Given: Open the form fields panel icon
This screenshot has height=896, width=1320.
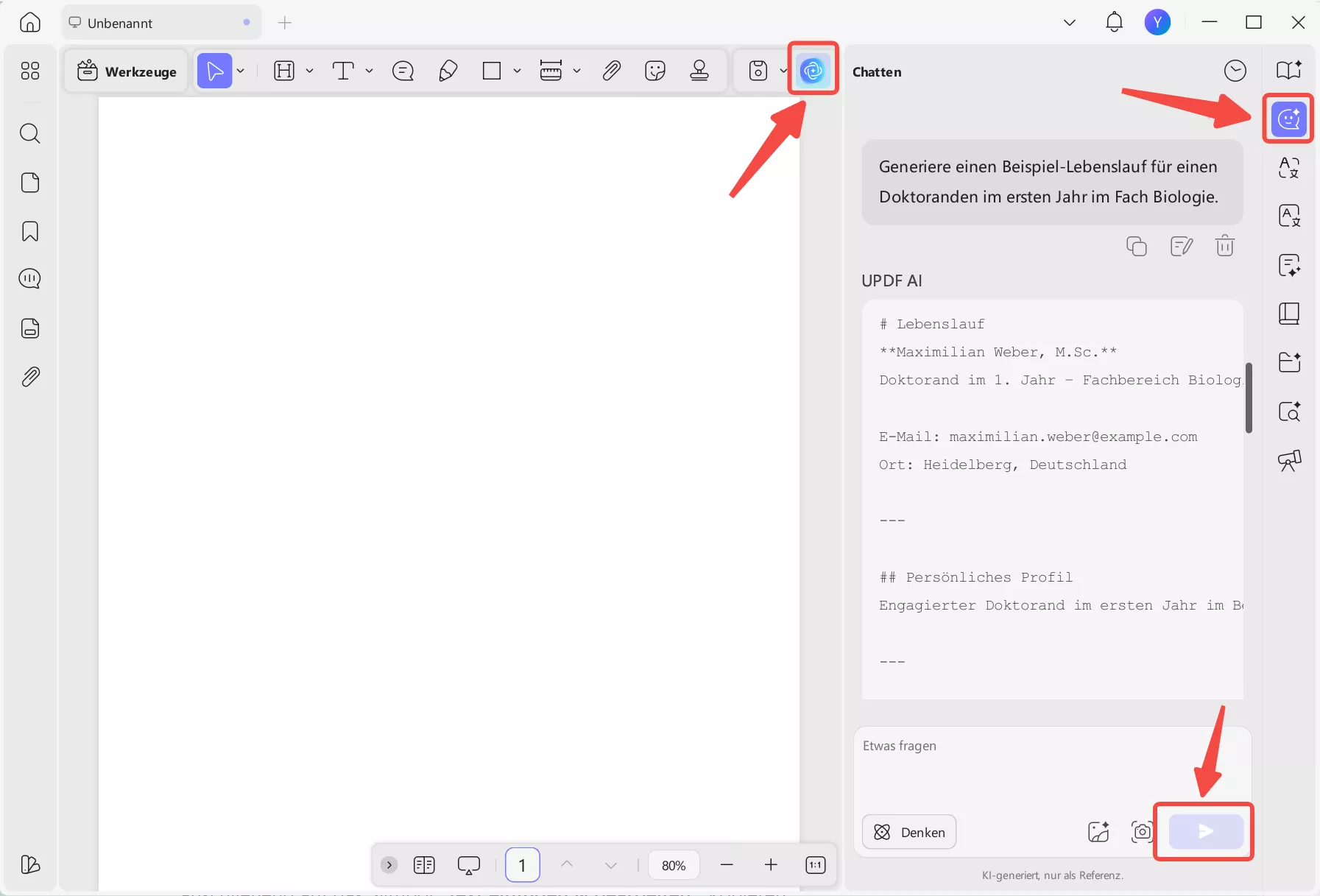Looking at the screenshot, I should pos(30,328).
